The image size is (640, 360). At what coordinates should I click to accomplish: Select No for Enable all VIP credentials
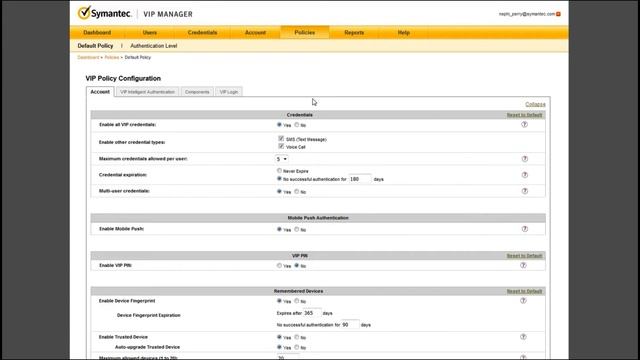click(297, 124)
